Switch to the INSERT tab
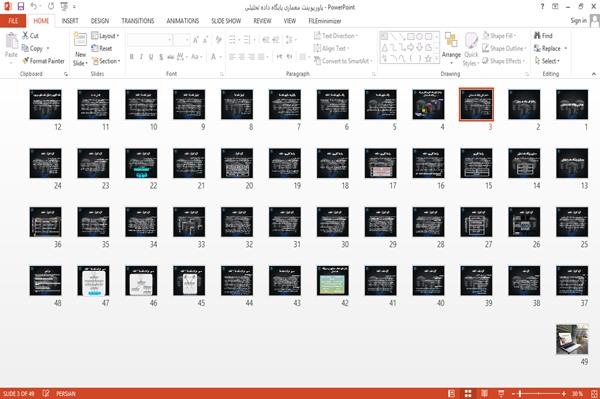This screenshot has width=600, height=399. 70,21
